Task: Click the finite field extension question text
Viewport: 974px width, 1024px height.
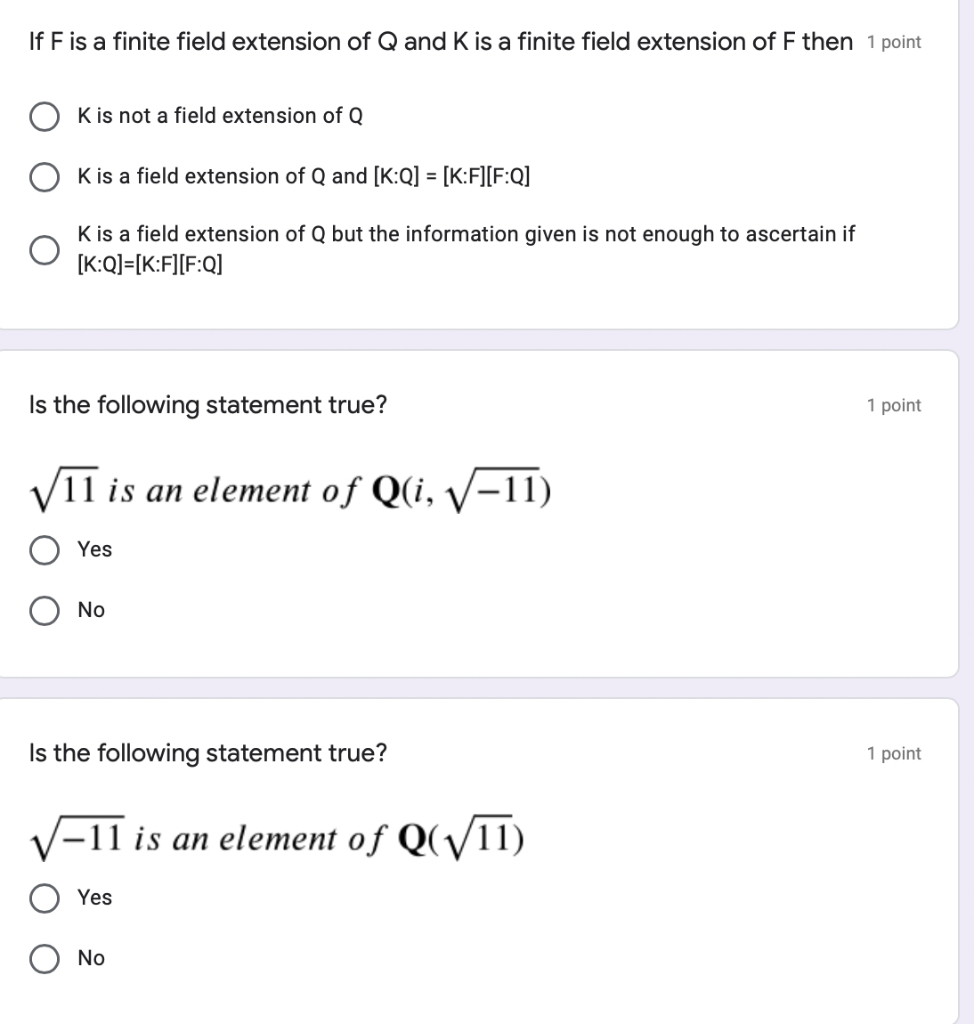Action: (x=435, y=41)
